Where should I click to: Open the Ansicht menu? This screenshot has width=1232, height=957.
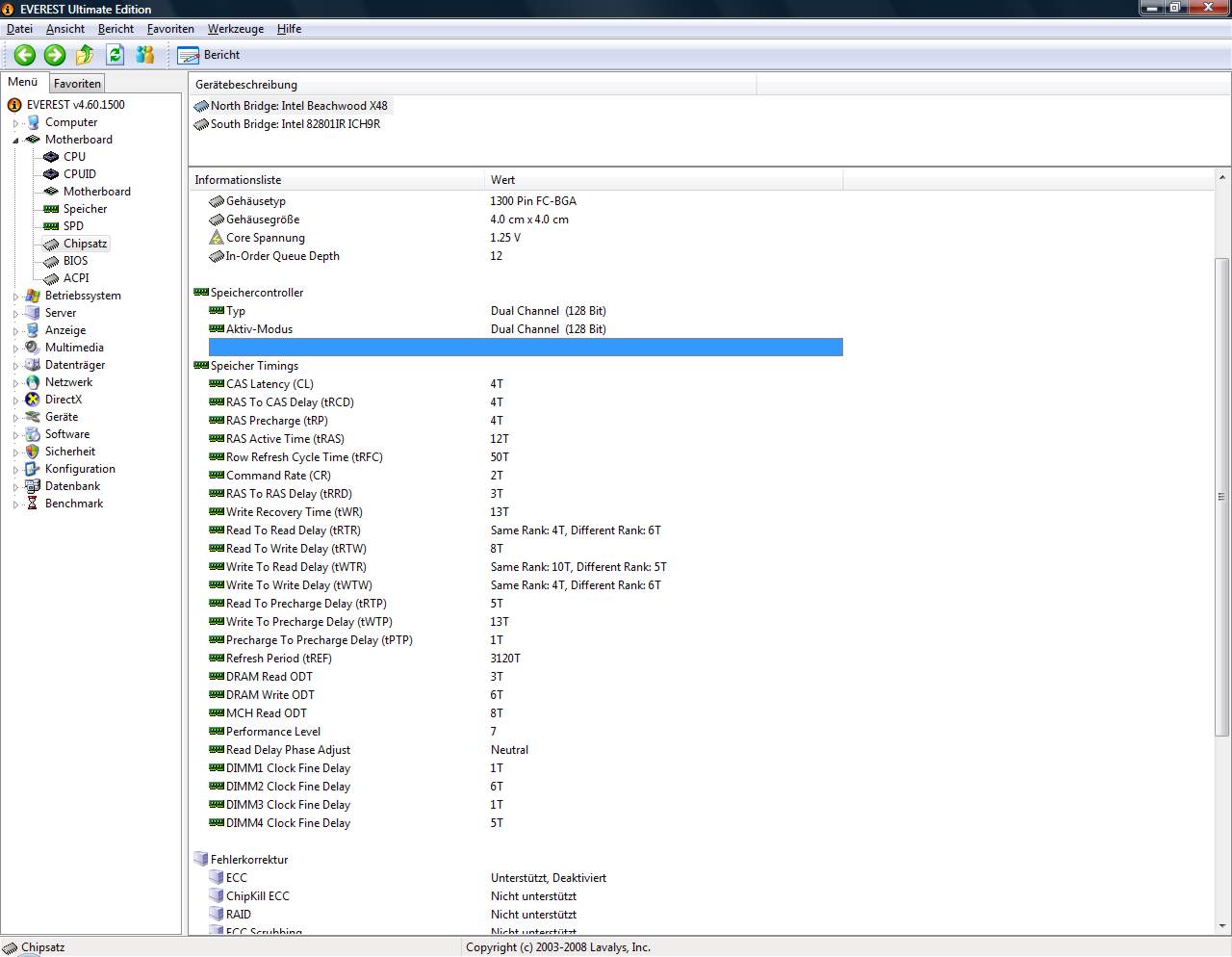(65, 29)
